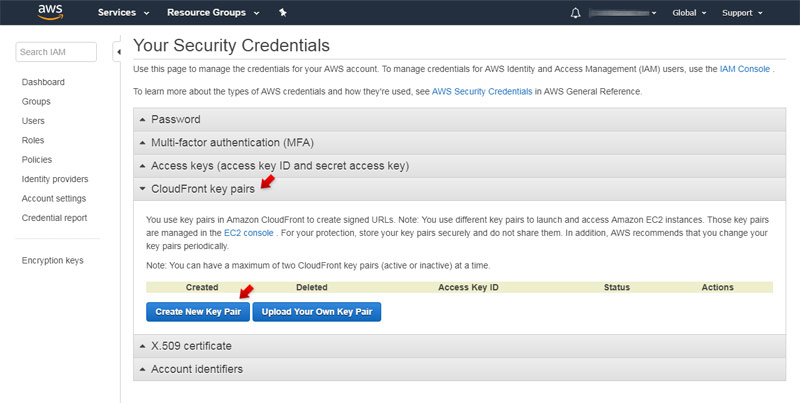Go to Dashboard in sidebar

(43, 82)
